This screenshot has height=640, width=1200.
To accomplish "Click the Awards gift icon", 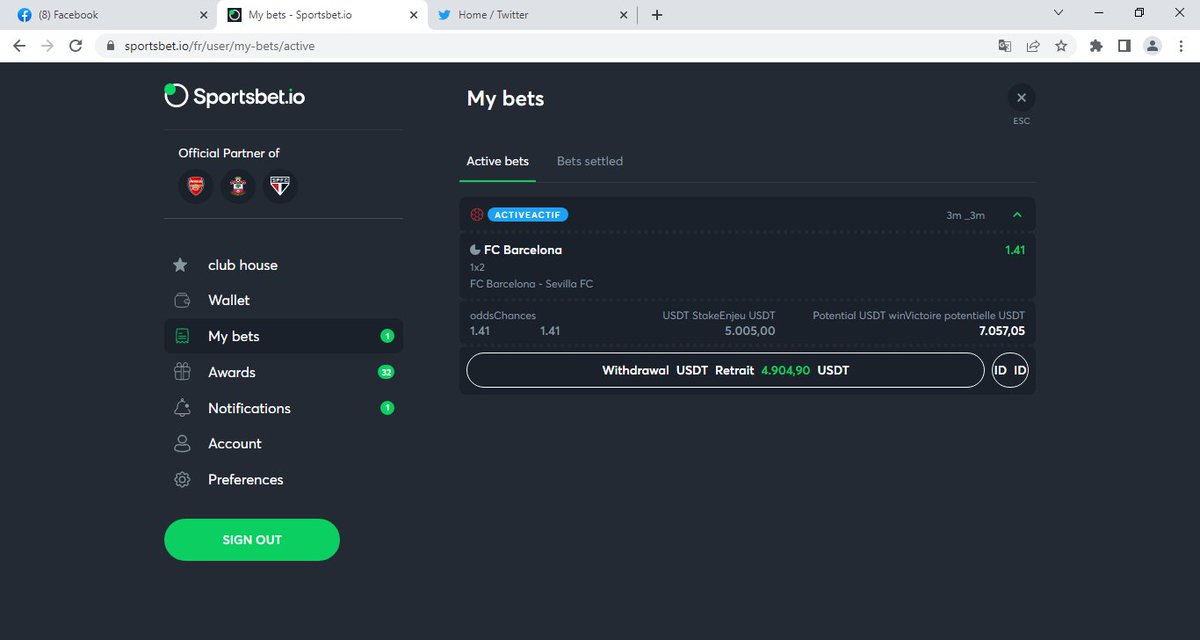I will pyautogui.click(x=182, y=372).
